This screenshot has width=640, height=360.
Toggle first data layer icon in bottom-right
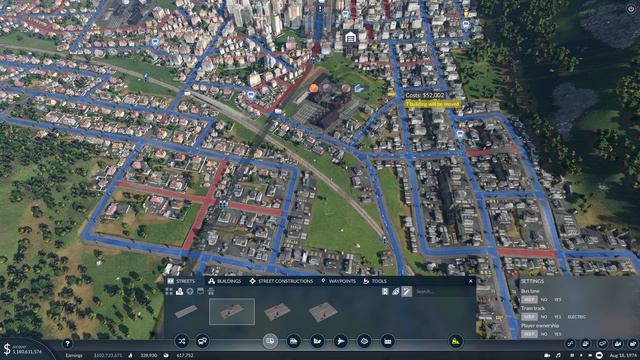click(570, 344)
